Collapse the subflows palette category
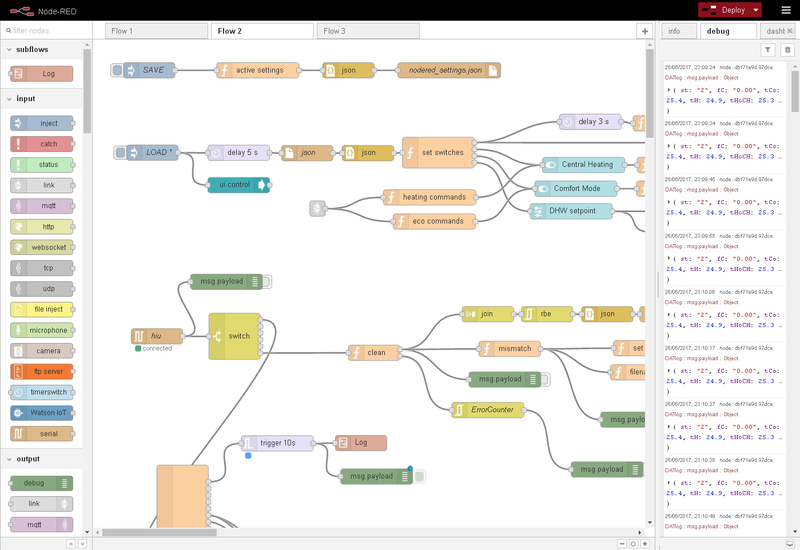This screenshot has width=800, height=550. click(x=41, y=49)
